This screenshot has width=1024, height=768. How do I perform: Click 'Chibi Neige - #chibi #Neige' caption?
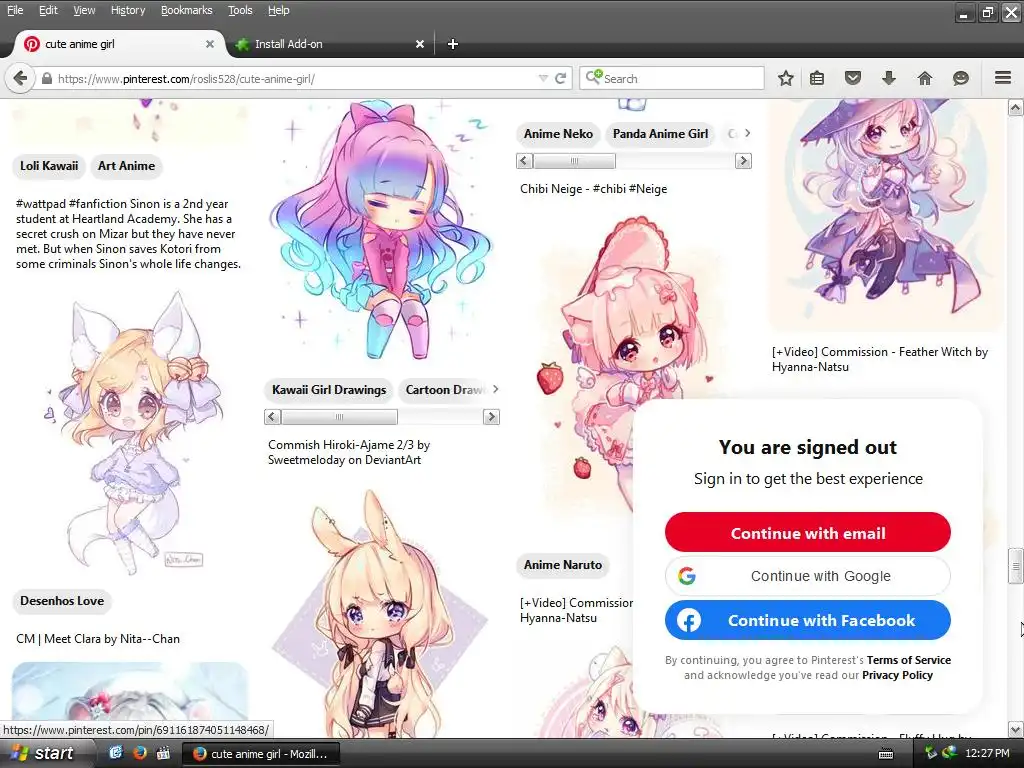click(x=594, y=189)
